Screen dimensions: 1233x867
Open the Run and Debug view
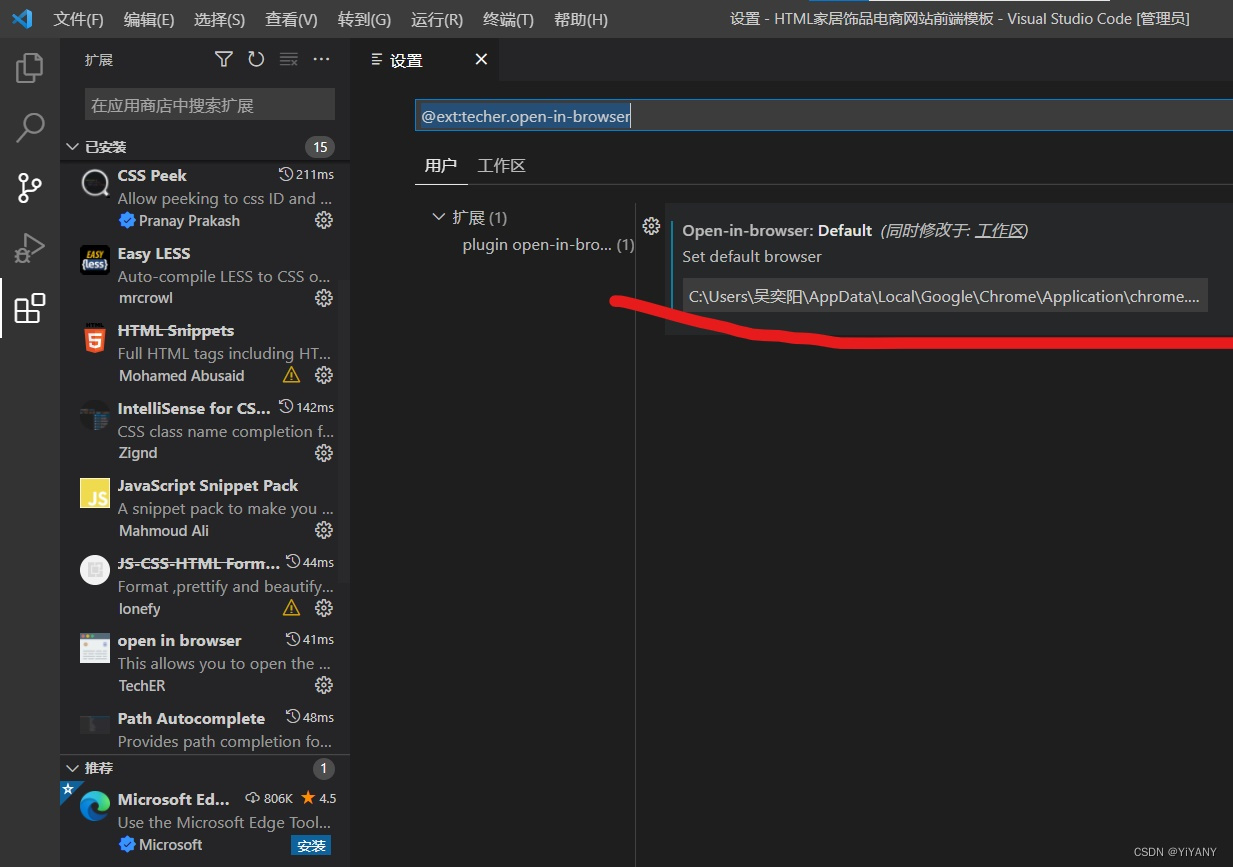click(x=29, y=248)
